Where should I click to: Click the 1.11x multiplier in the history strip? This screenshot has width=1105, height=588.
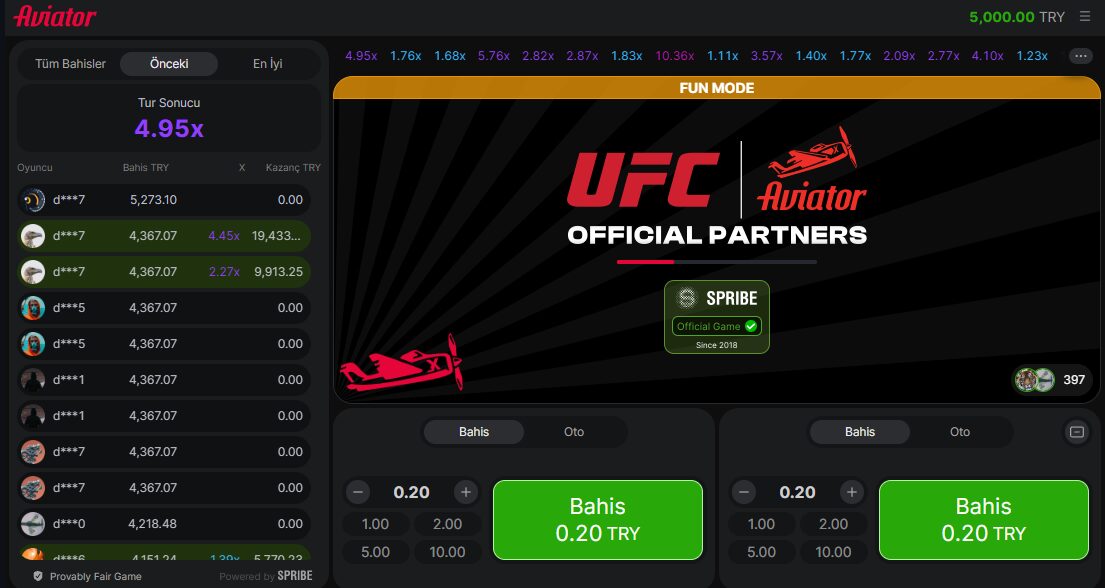[723, 56]
